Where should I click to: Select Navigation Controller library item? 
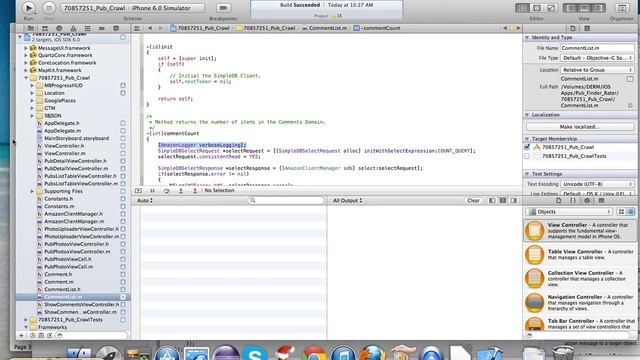[x=580, y=302]
